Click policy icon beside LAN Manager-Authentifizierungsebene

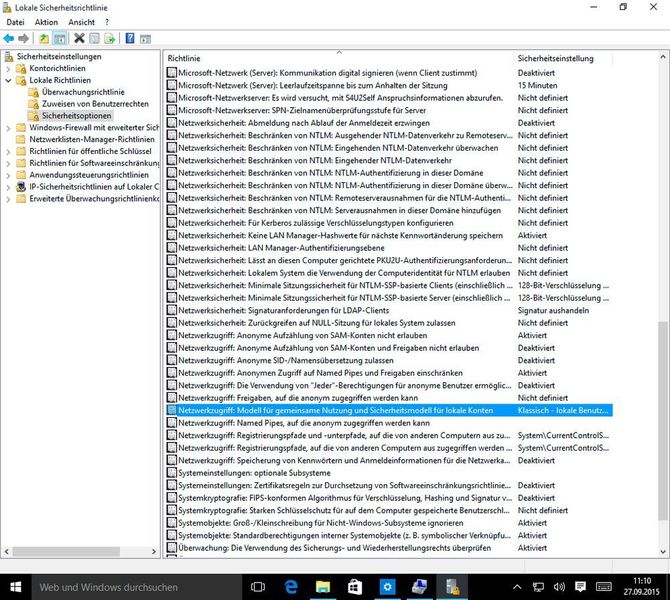(172, 248)
